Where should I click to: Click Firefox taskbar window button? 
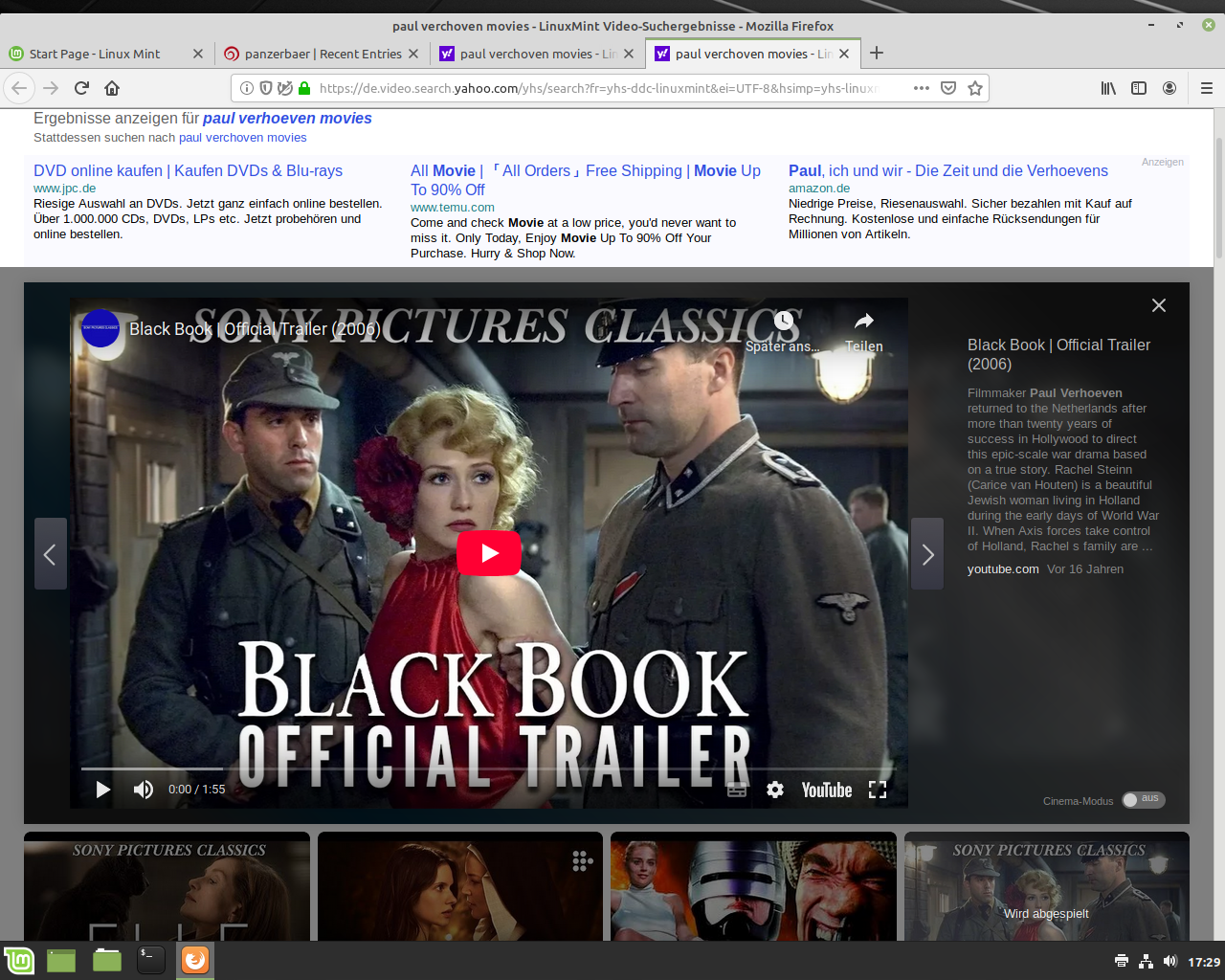coord(195,960)
